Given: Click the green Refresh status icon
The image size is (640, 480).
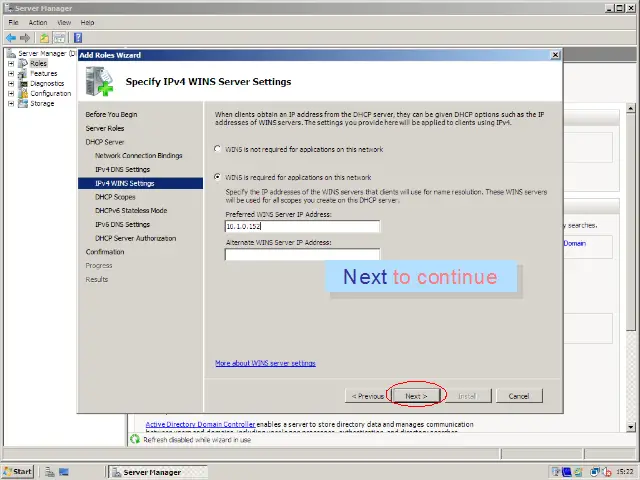Looking at the screenshot, I should pos(136,440).
